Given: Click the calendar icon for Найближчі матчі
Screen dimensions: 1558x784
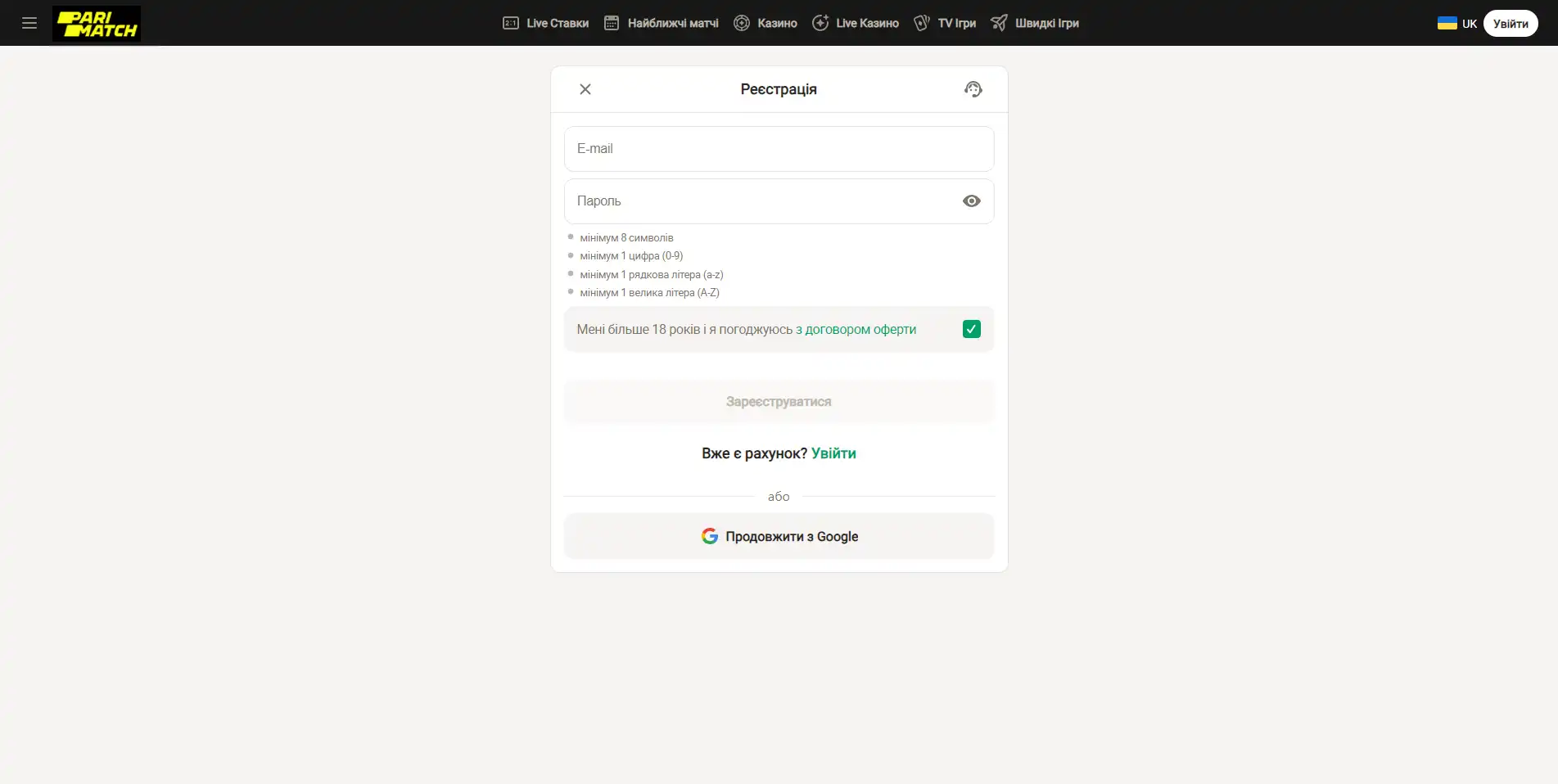Looking at the screenshot, I should pos(612,23).
